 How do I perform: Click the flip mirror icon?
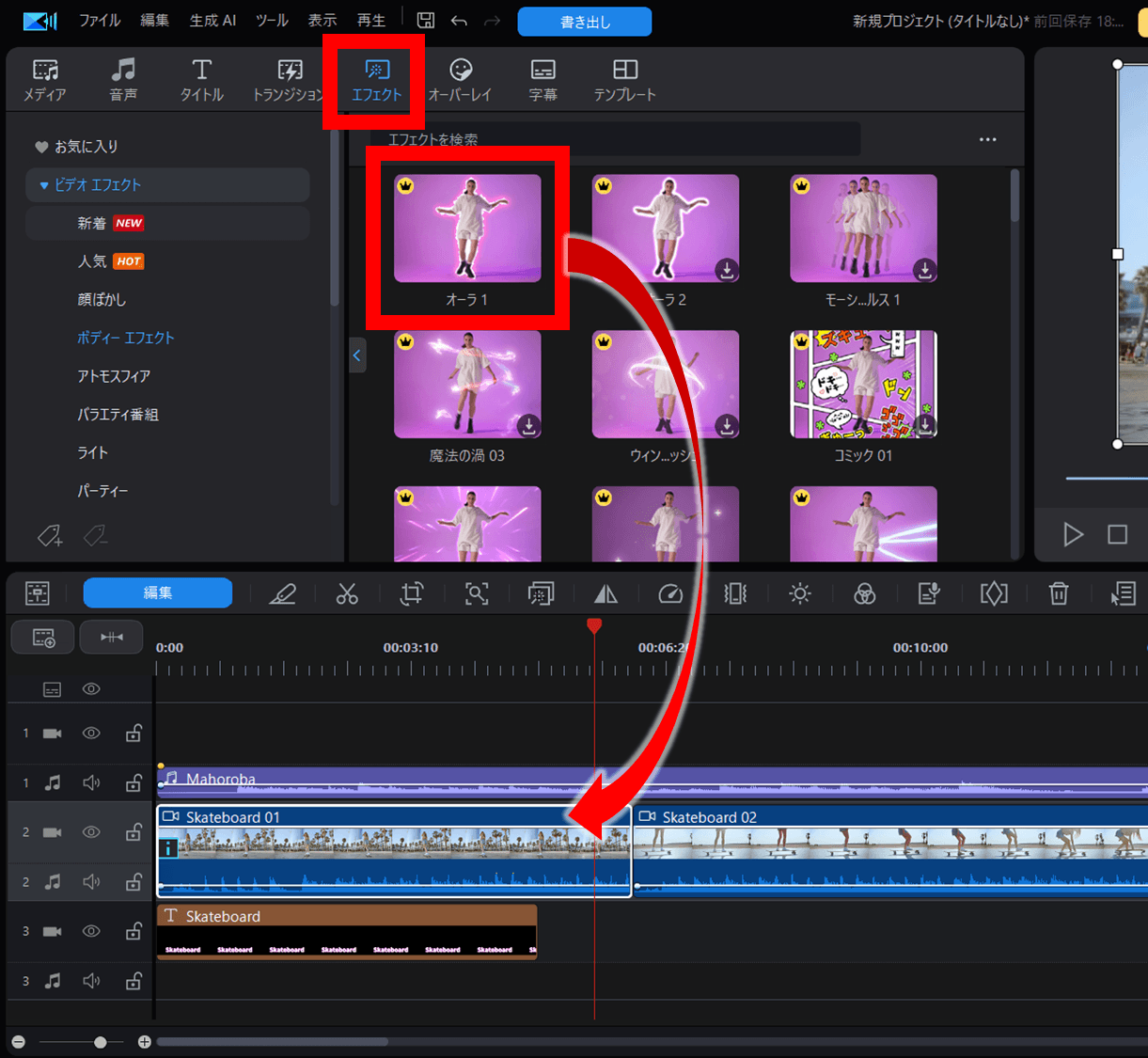[606, 593]
